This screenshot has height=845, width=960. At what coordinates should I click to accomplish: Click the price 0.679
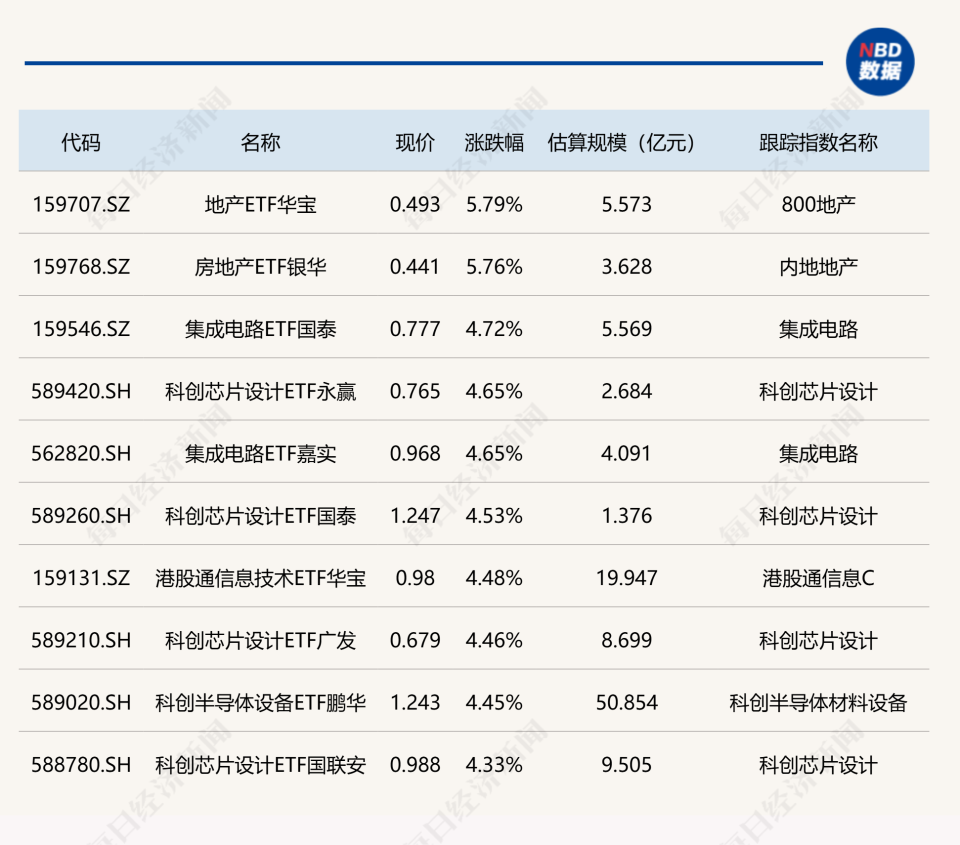(415, 640)
